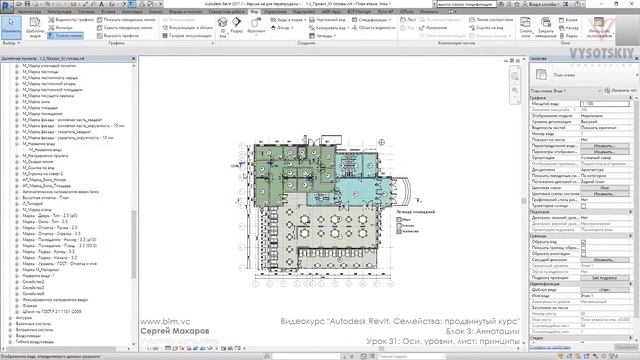
Task: Open the Insert (Вставка) ribbon tab
Action: pyautogui.click(x=108, y=12)
